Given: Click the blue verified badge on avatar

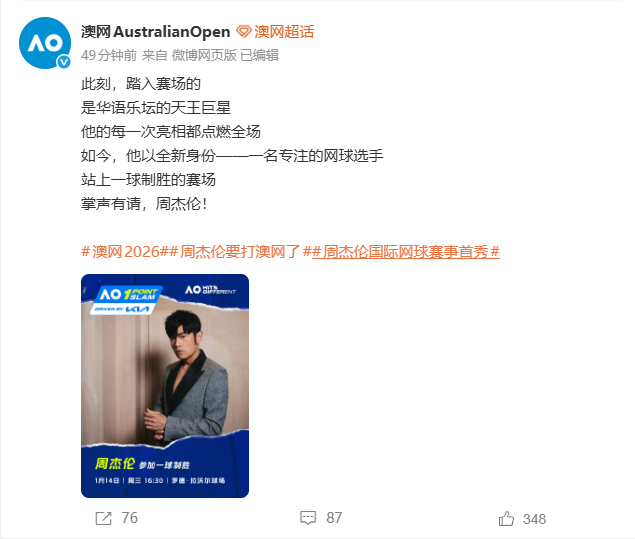Looking at the screenshot, I should coord(64,62).
